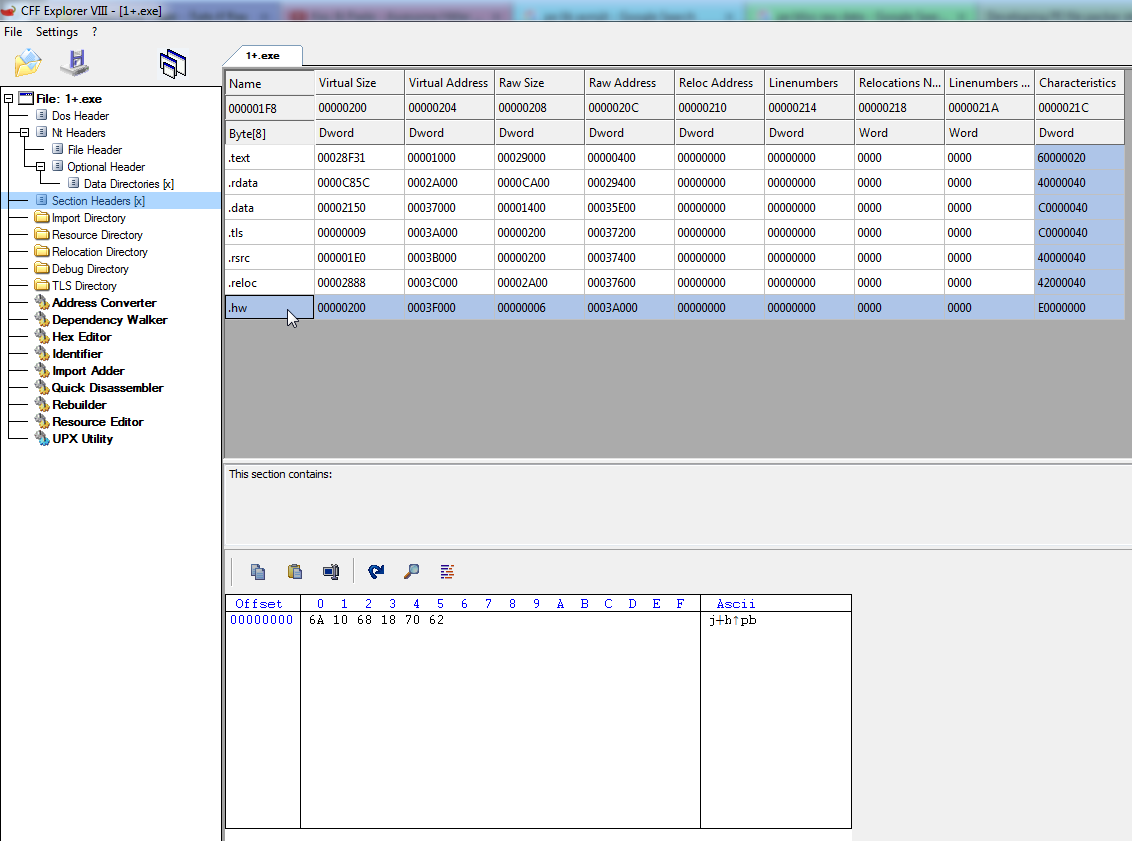Collapse the Nt Headers tree node
1132x841 pixels.
pos(25,132)
